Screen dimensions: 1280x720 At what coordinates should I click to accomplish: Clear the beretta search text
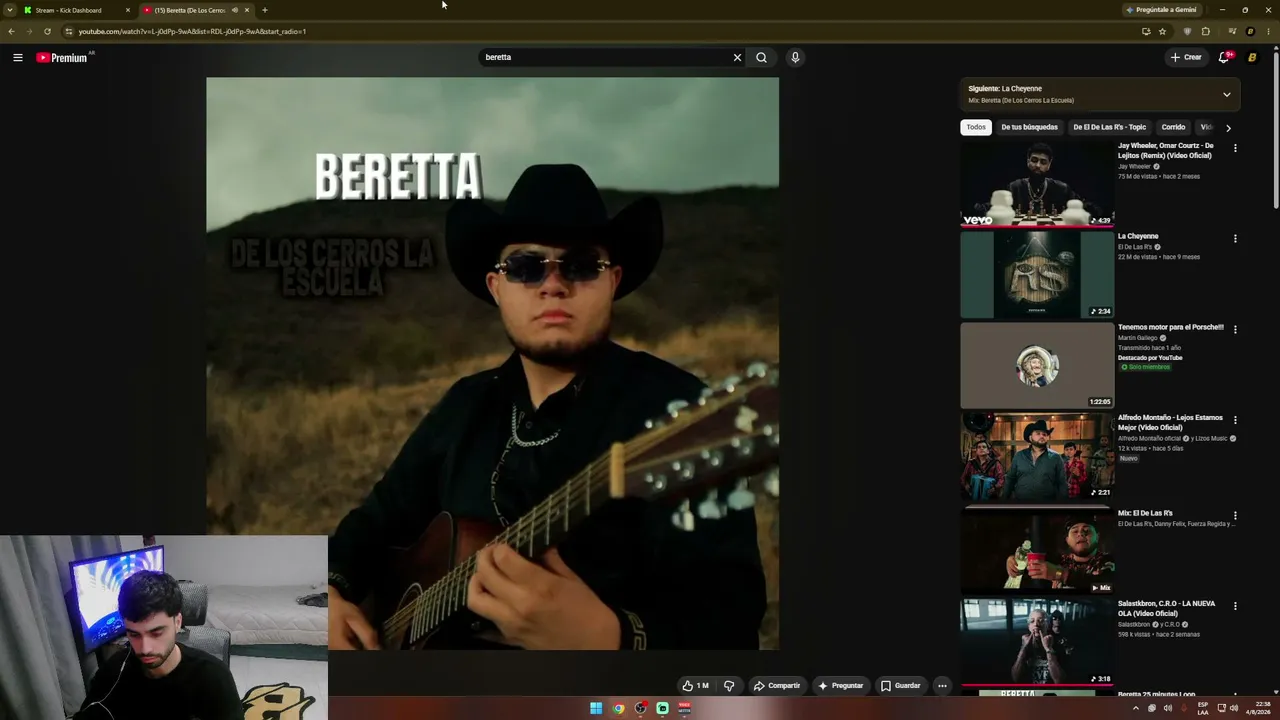(x=737, y=57)
